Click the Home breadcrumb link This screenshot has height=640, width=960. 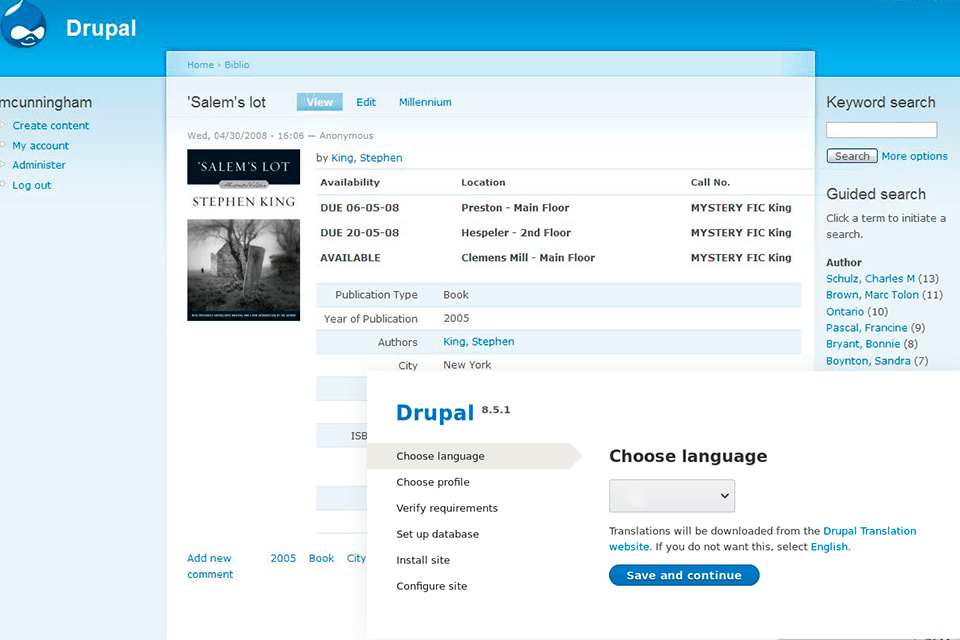200,65
